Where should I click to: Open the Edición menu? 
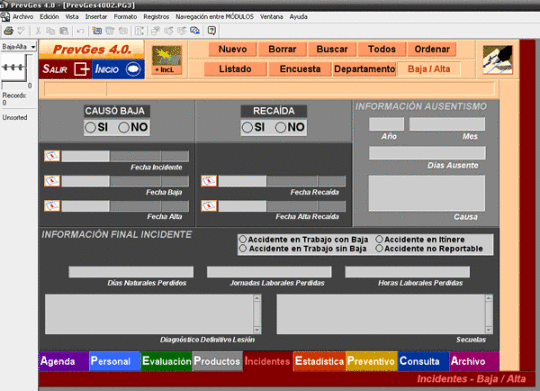[x=49, y=17]
